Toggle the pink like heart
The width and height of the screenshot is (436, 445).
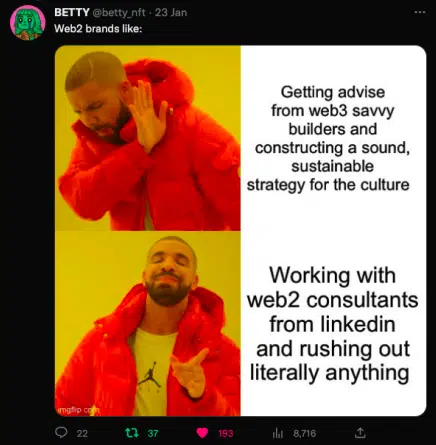click(x=202, y=433)
